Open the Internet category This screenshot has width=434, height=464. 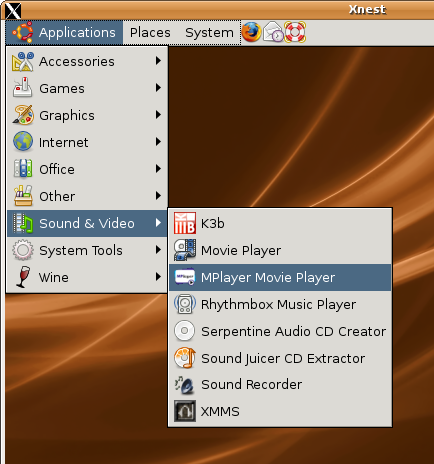click(87, 142)
